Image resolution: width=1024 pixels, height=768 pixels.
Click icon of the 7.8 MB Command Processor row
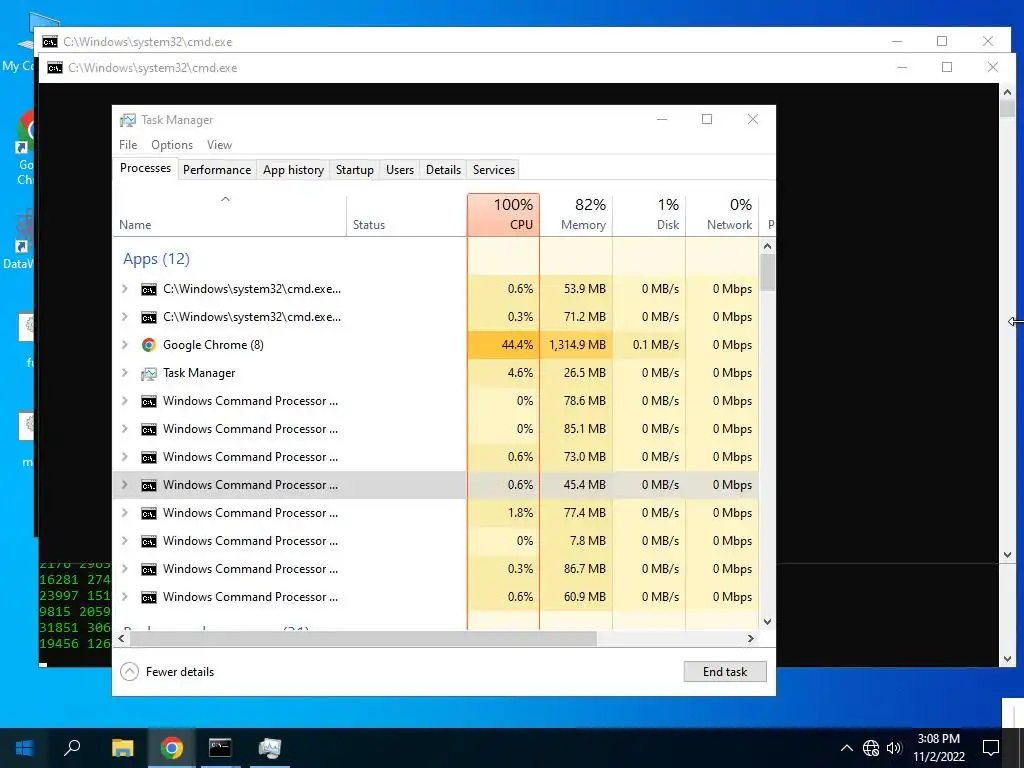(x=149, y=541)
